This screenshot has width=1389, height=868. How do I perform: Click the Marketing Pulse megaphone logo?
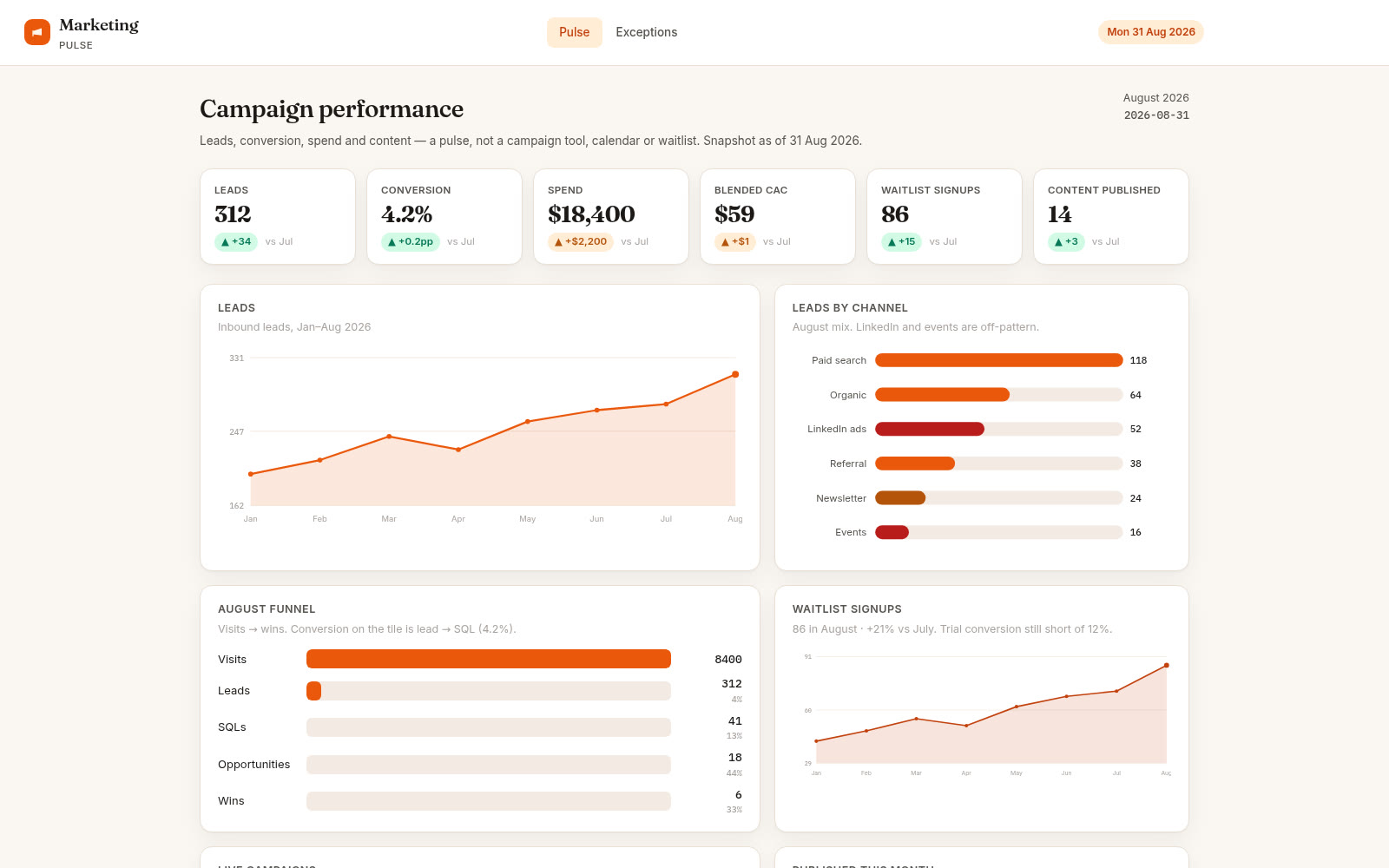pos(37,32)
